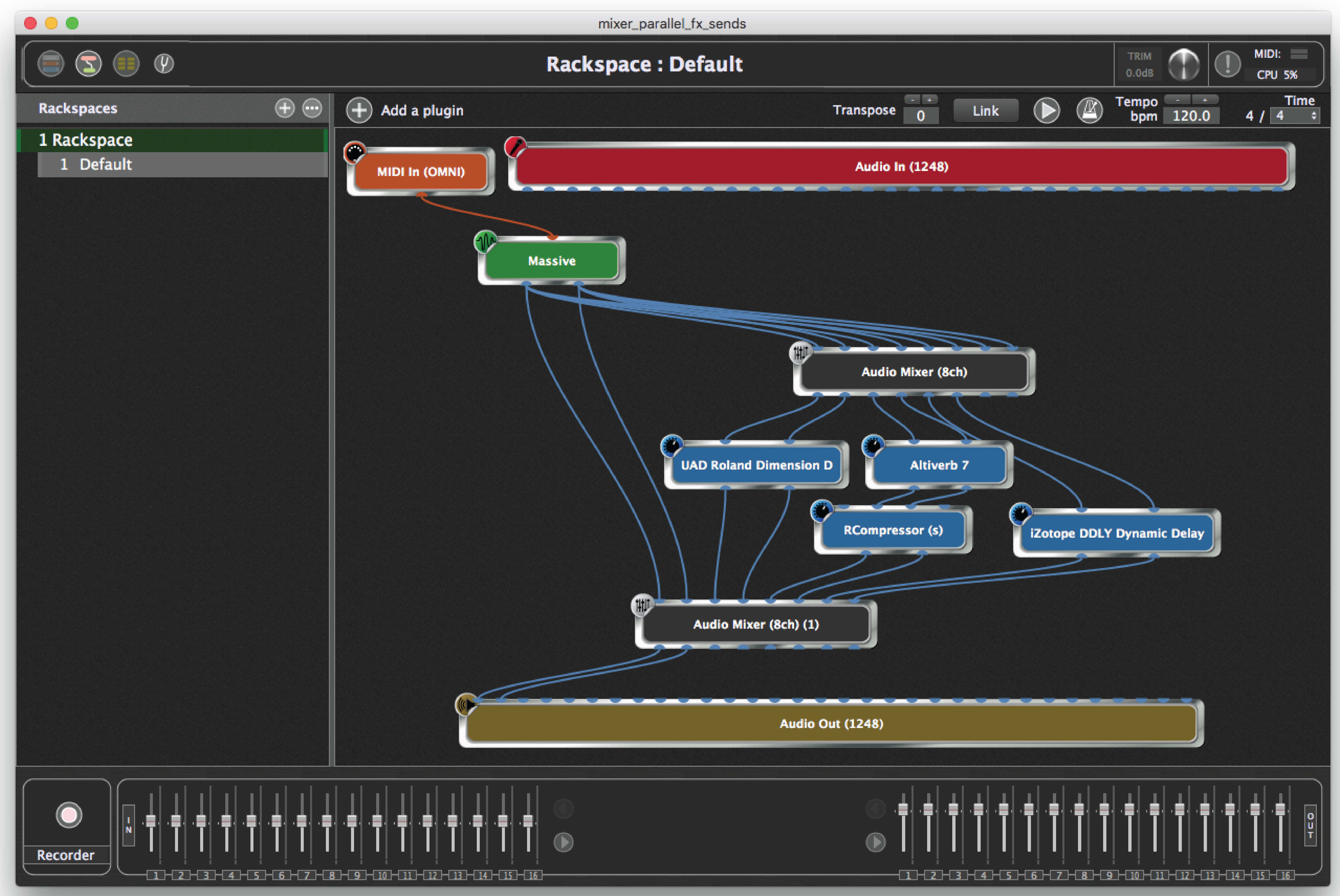Select the Massive plugin block

[551, 261]
